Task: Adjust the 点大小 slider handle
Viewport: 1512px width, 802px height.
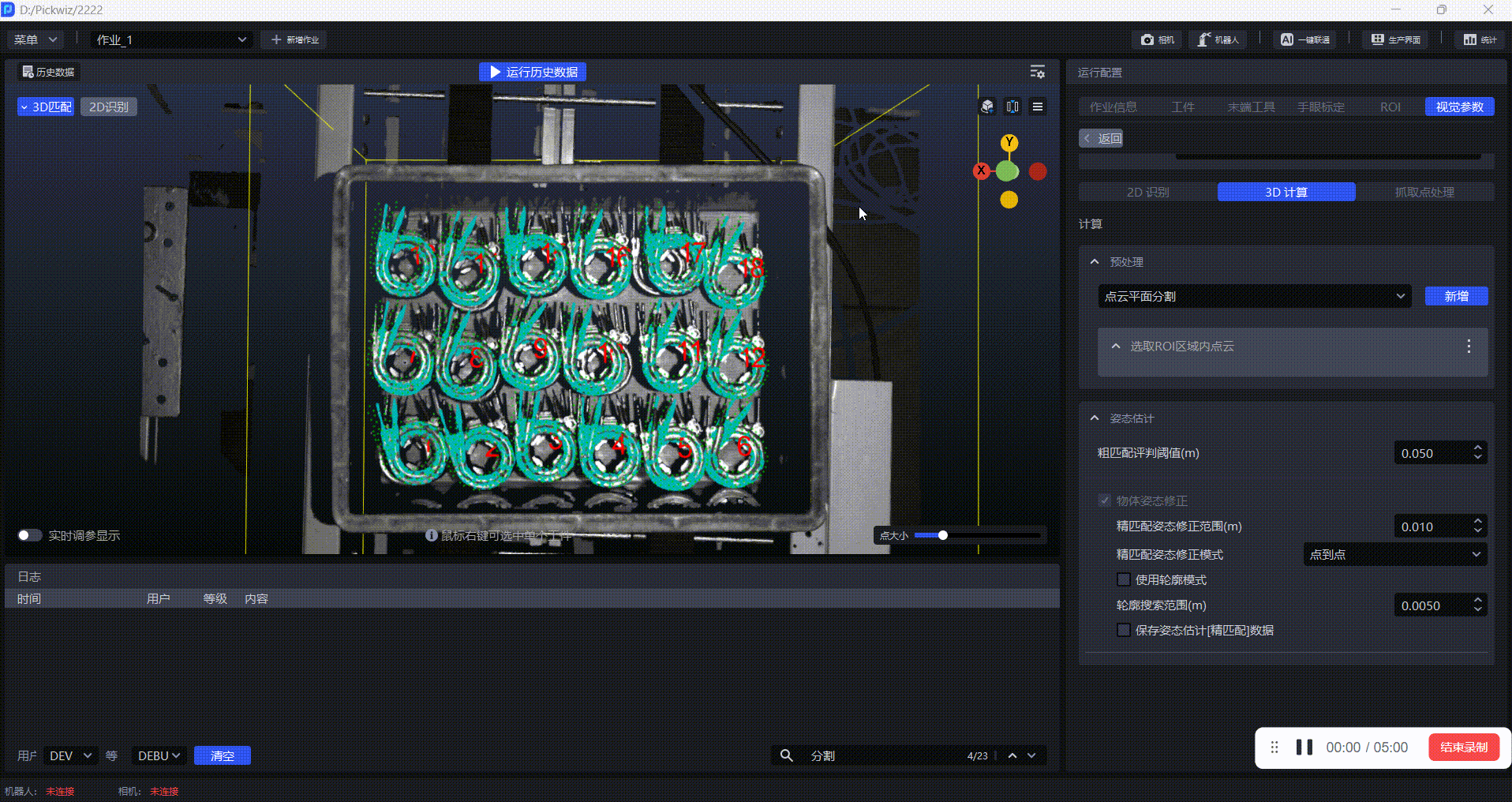Action: click(942, 535)
